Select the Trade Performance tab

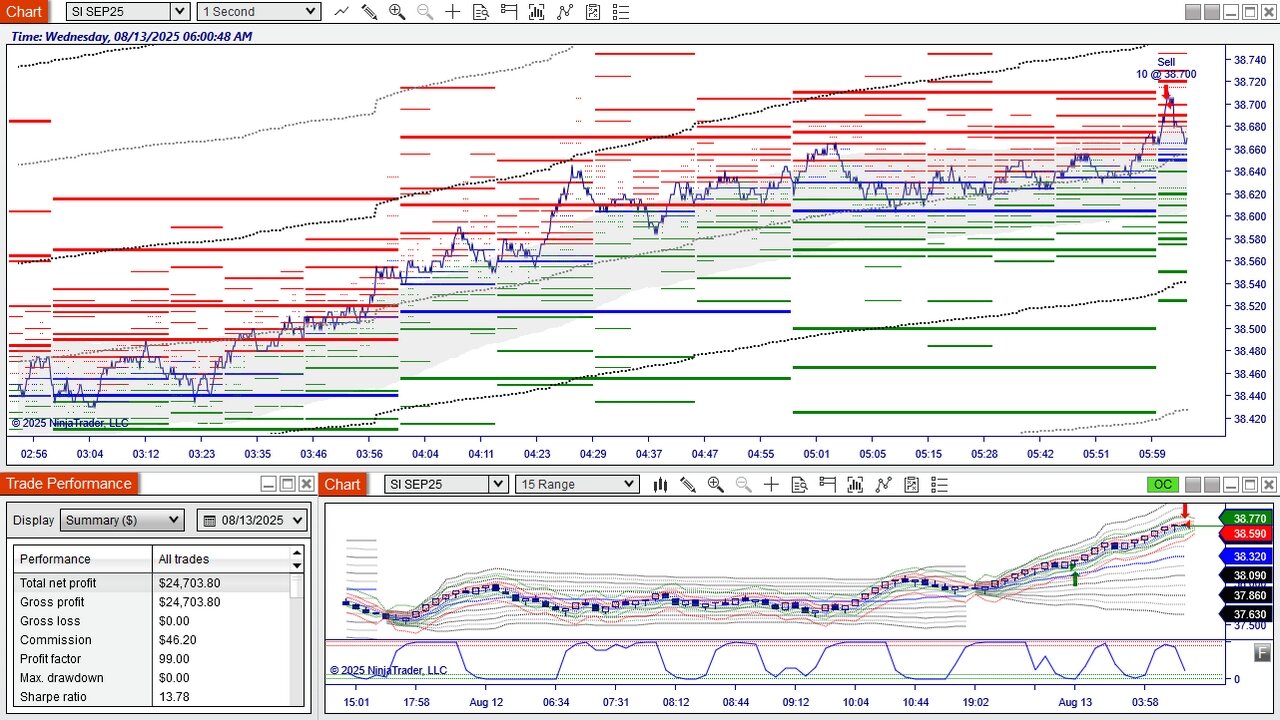69,484
